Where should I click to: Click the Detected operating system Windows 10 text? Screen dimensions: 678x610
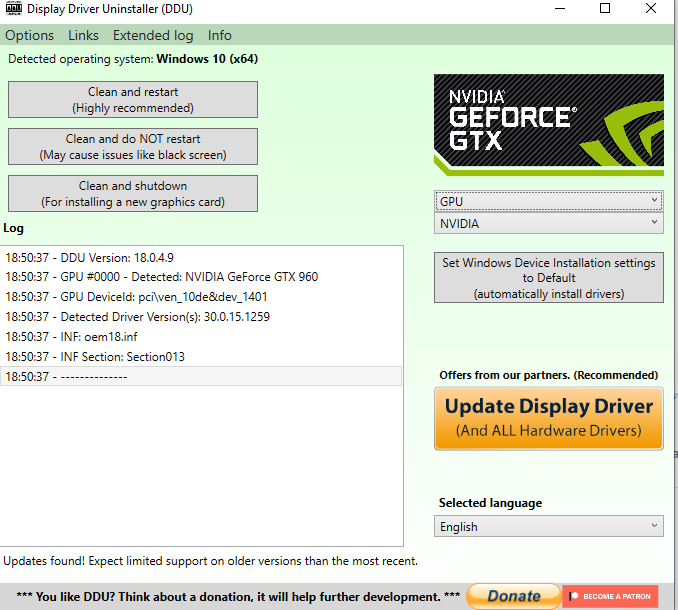pos(133,59)
